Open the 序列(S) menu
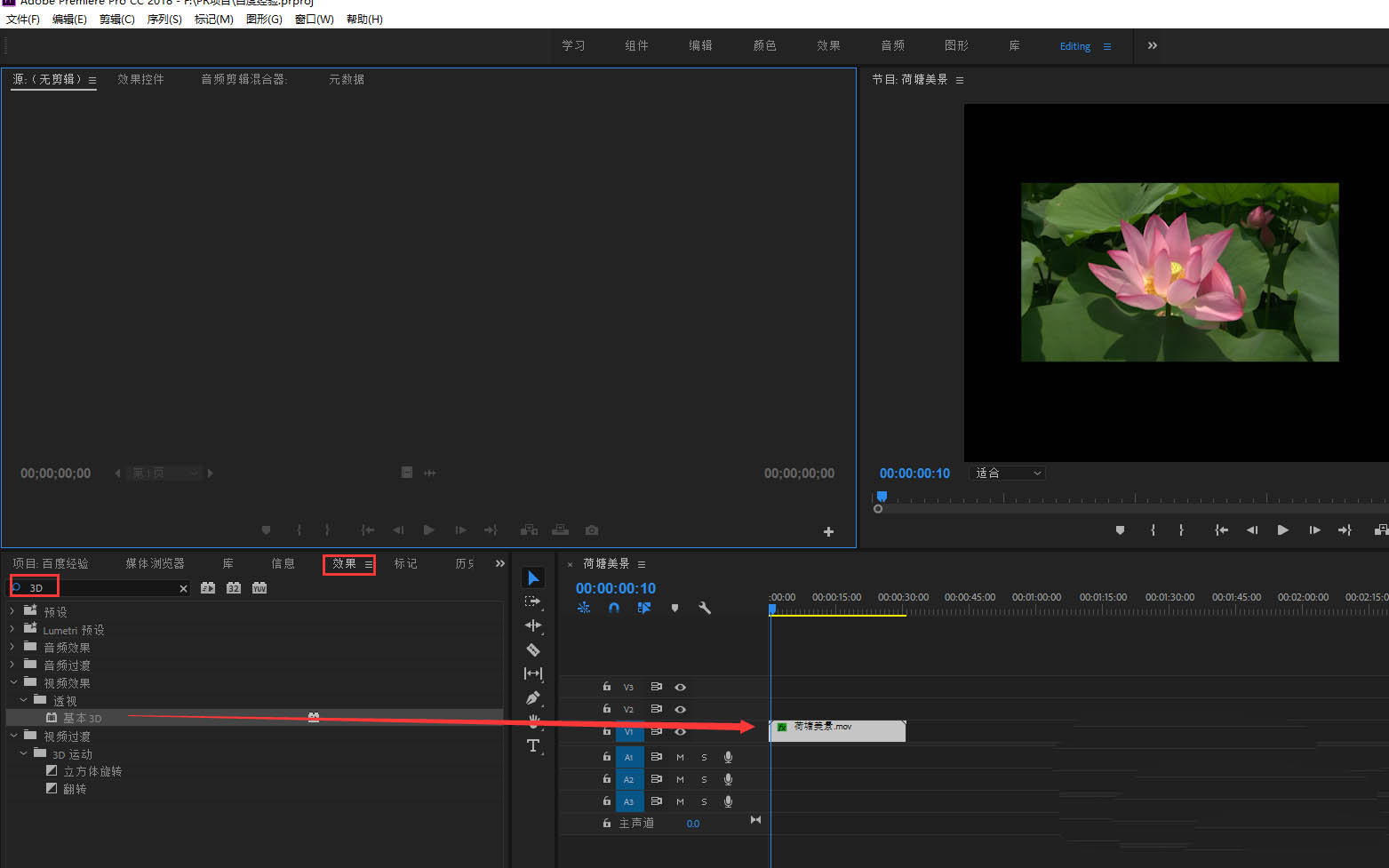 [164, 19]
